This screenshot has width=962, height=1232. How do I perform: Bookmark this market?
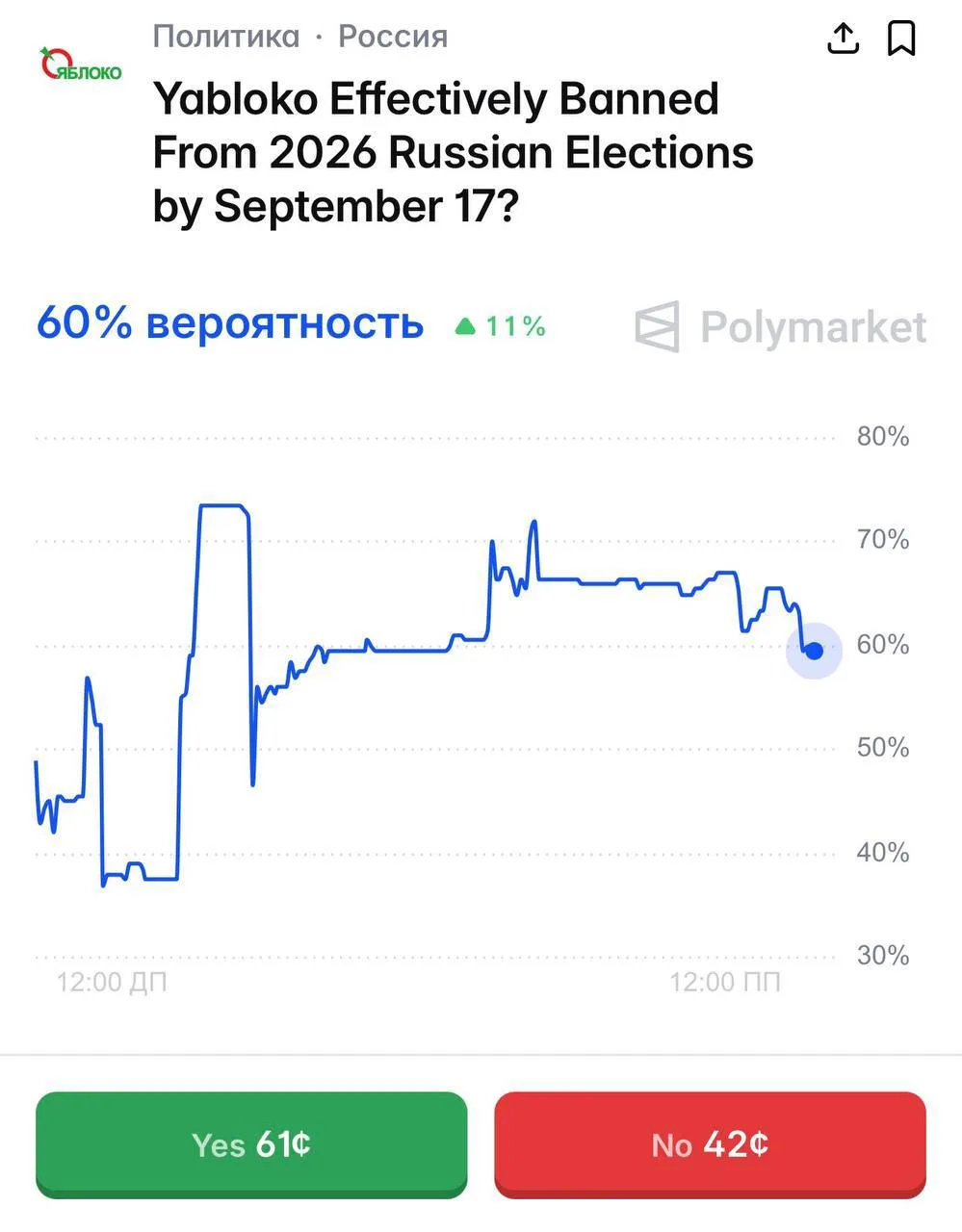pos(901,38)
